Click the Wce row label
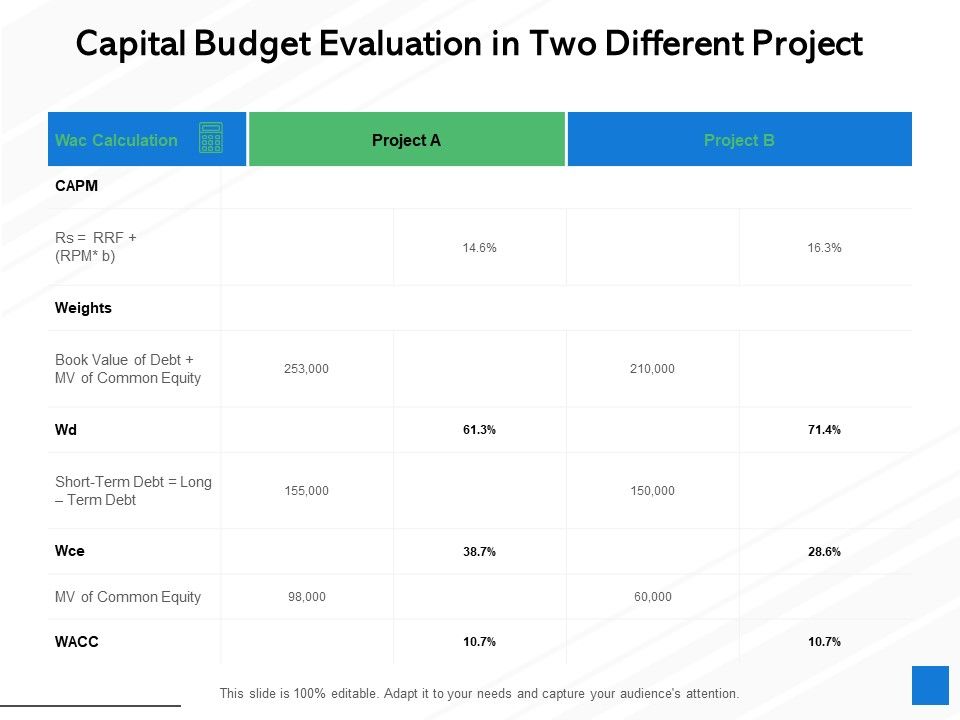 (x=70, y=551)
